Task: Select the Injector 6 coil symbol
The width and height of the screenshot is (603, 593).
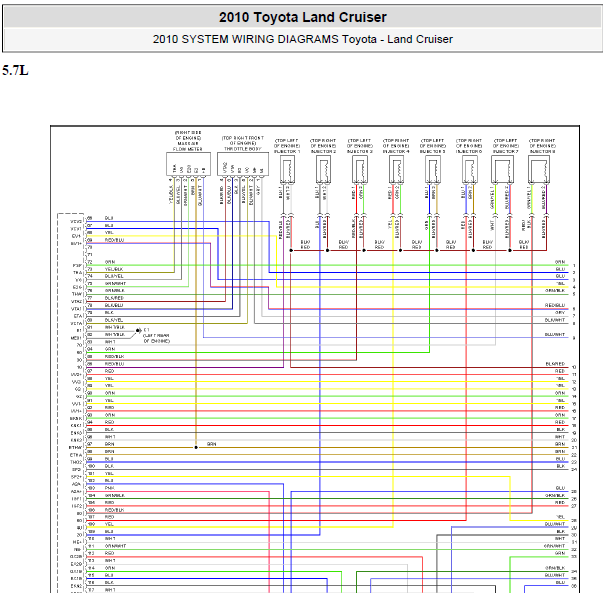Action: tap(470, 169)
